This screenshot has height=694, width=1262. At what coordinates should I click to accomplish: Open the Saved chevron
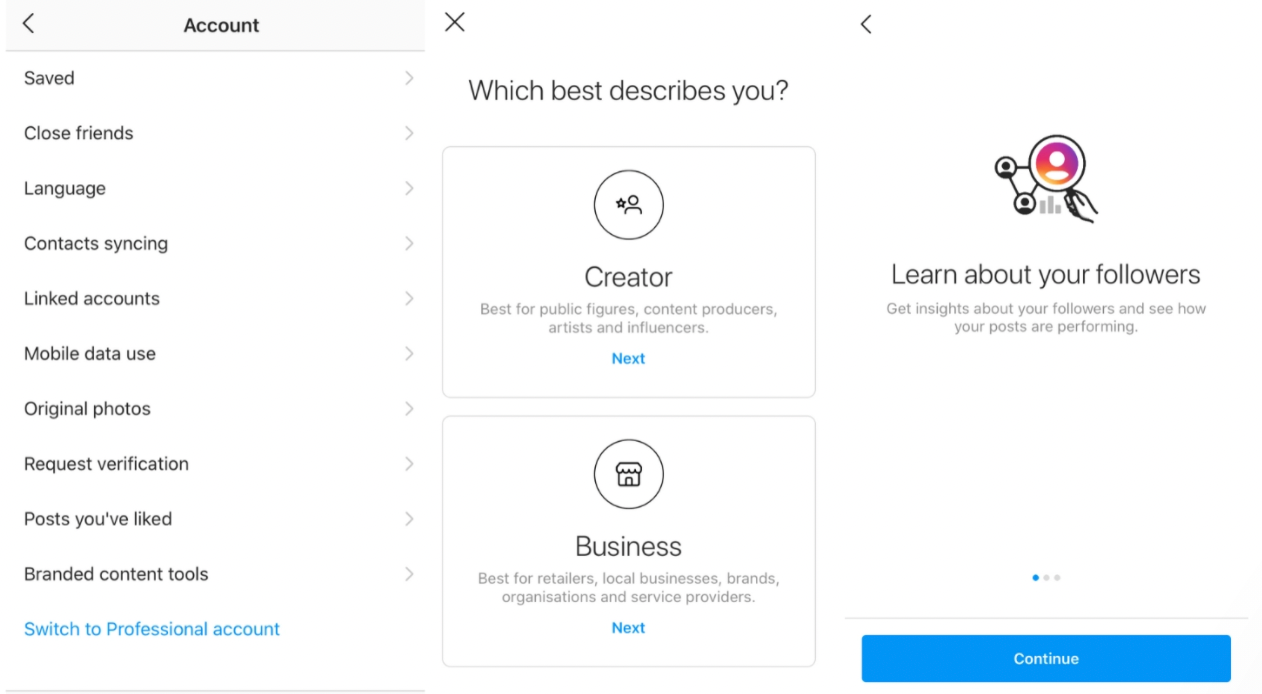click(x=409, y=78)
